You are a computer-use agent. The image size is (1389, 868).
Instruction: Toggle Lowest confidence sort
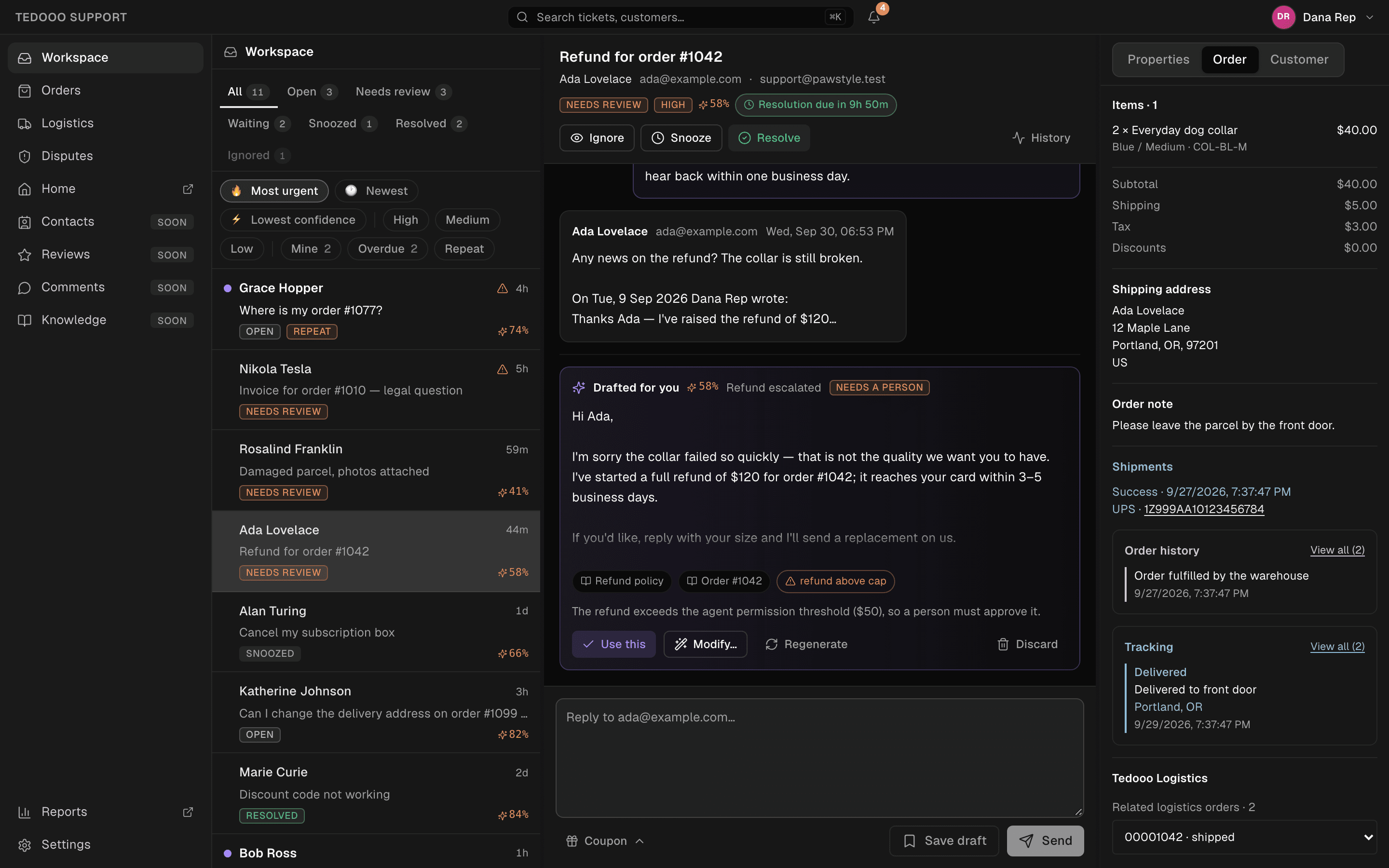tap(293, 220)
